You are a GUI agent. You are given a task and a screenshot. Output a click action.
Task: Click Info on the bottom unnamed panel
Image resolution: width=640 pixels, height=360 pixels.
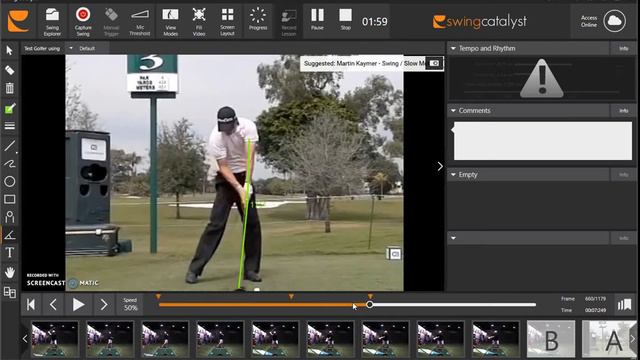pyautogui.click(x=623, y=238)
